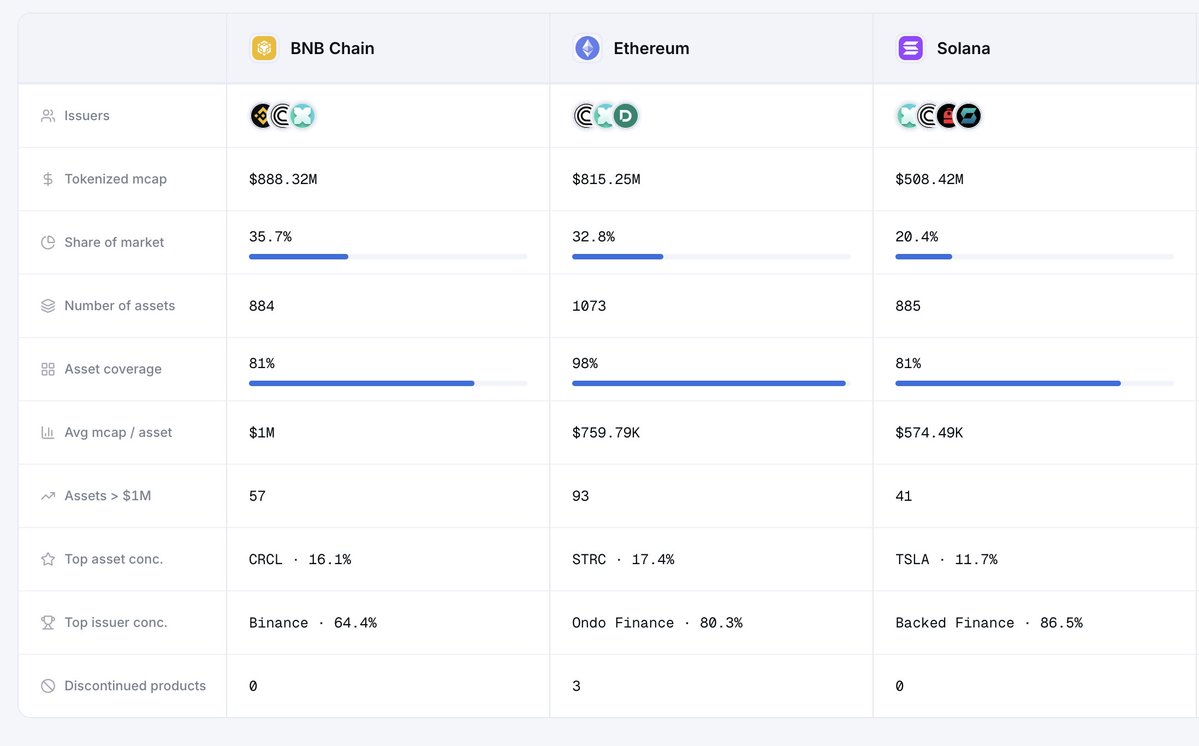Click the people icon beside Issuers

pos(47,115)
